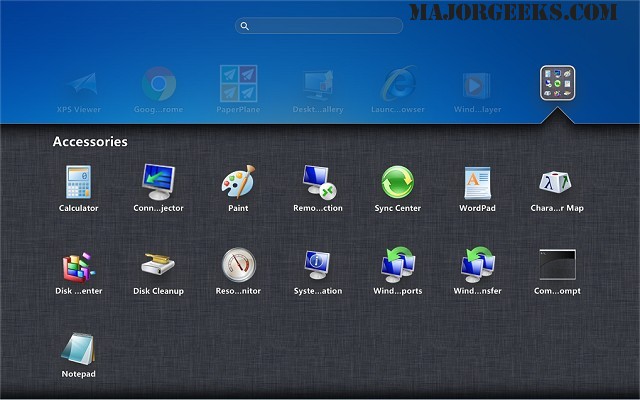
Task: Click the magnifier search icon
Action: 244,26
